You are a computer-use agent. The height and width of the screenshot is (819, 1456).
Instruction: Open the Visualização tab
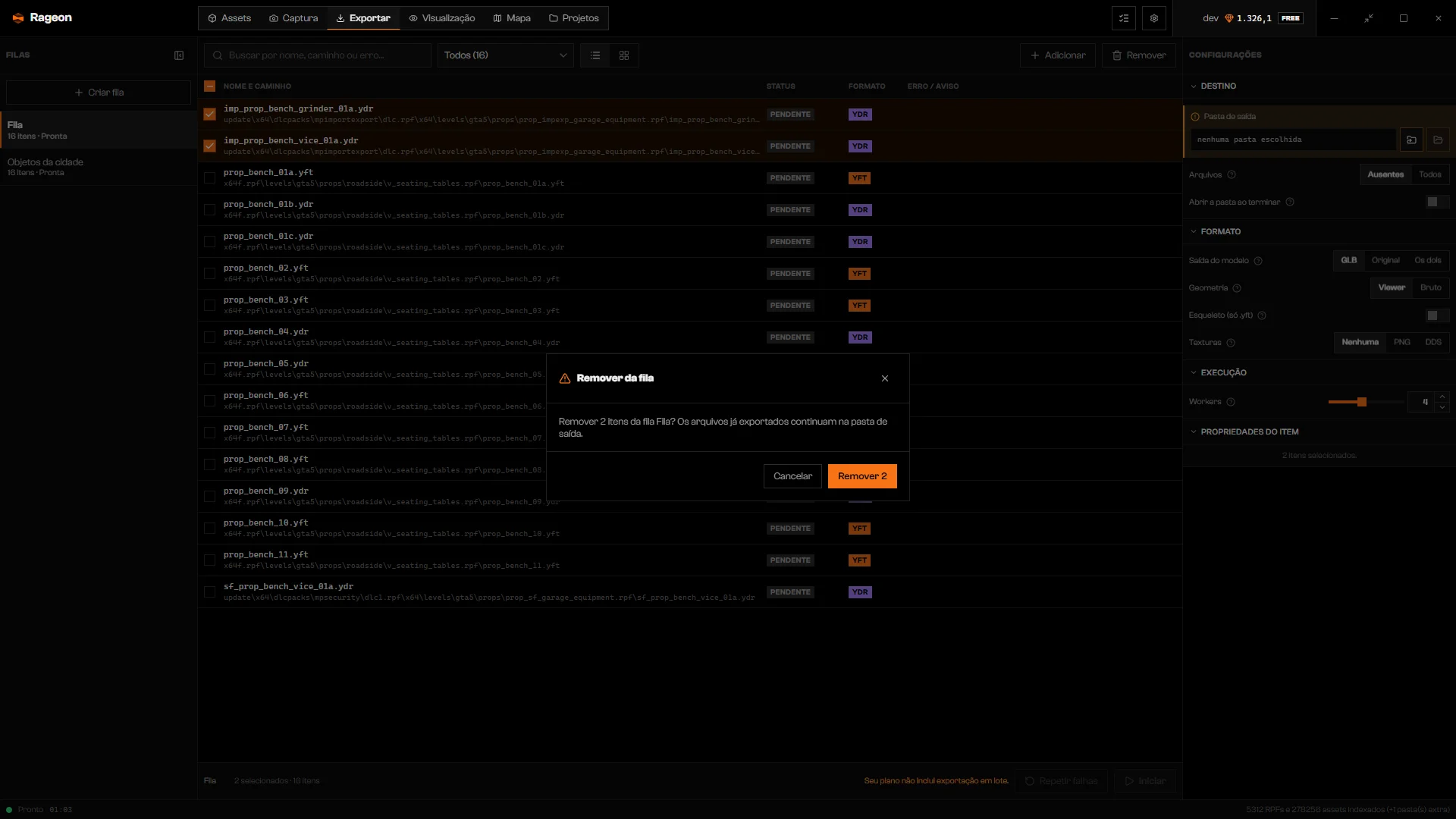click(x=441, y=18)
